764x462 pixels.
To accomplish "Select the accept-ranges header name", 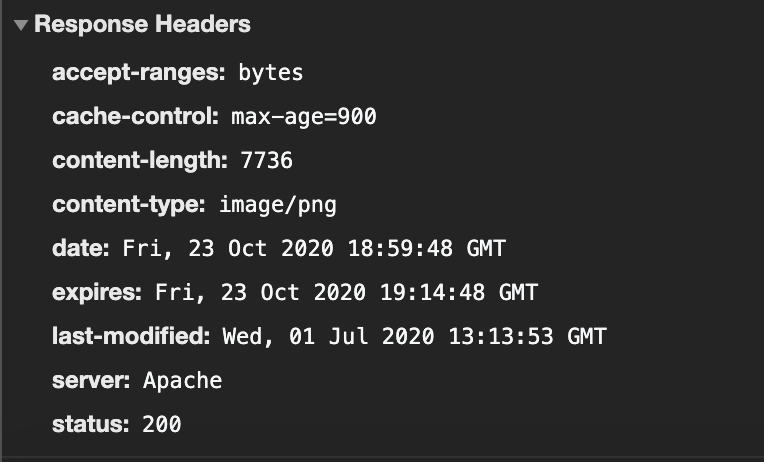I will click(140, 73).
